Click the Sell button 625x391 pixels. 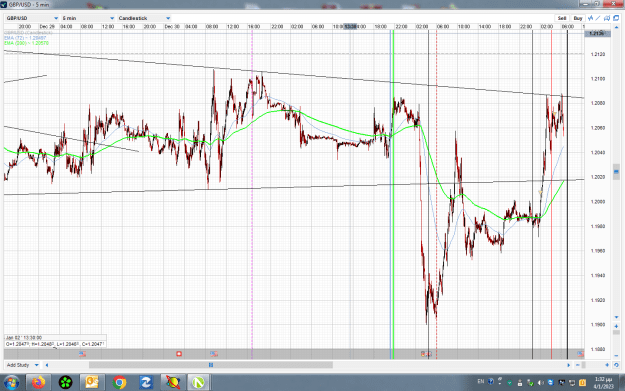point(562,18)
